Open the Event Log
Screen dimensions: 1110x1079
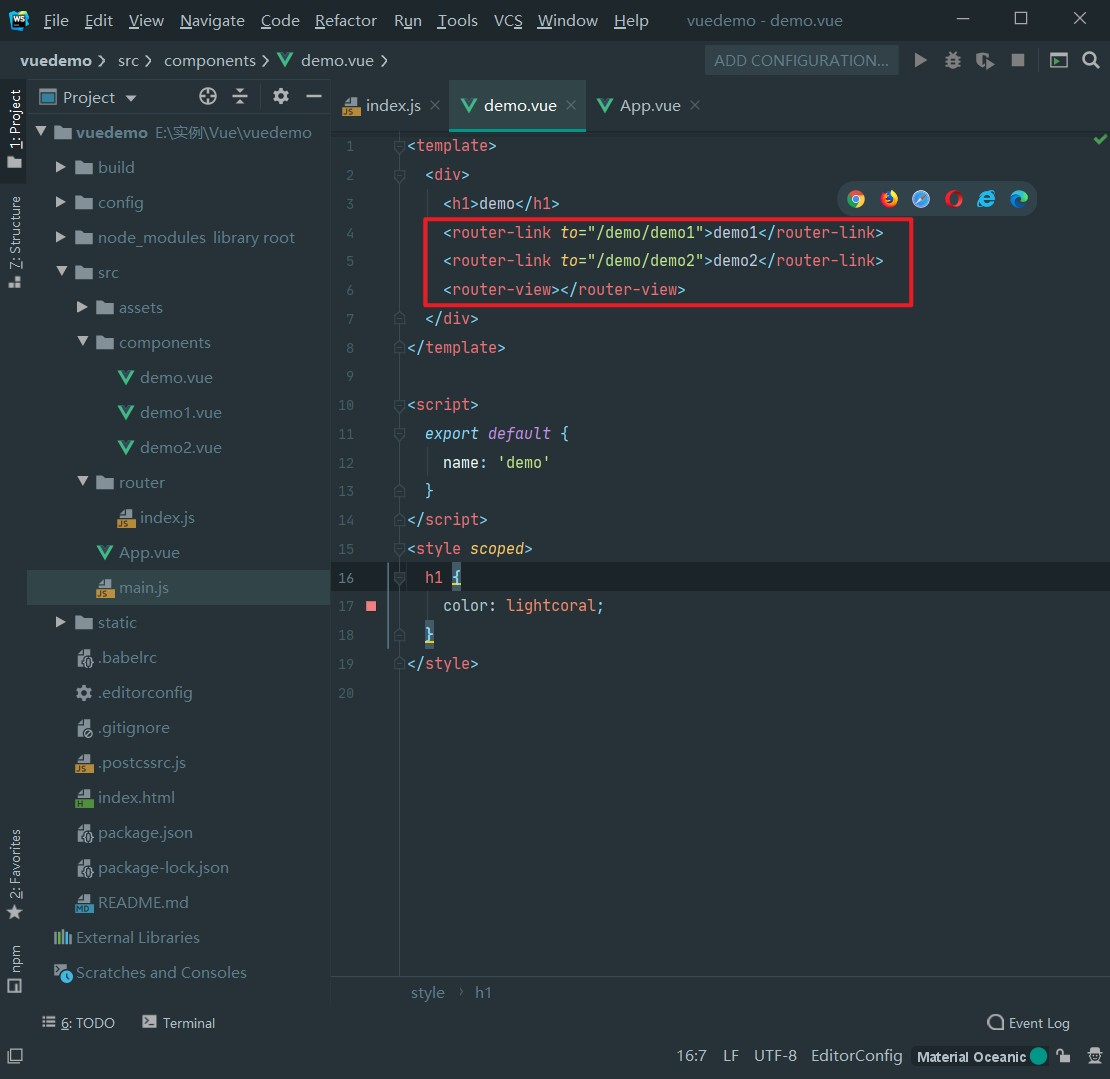coord(1028,1022)
